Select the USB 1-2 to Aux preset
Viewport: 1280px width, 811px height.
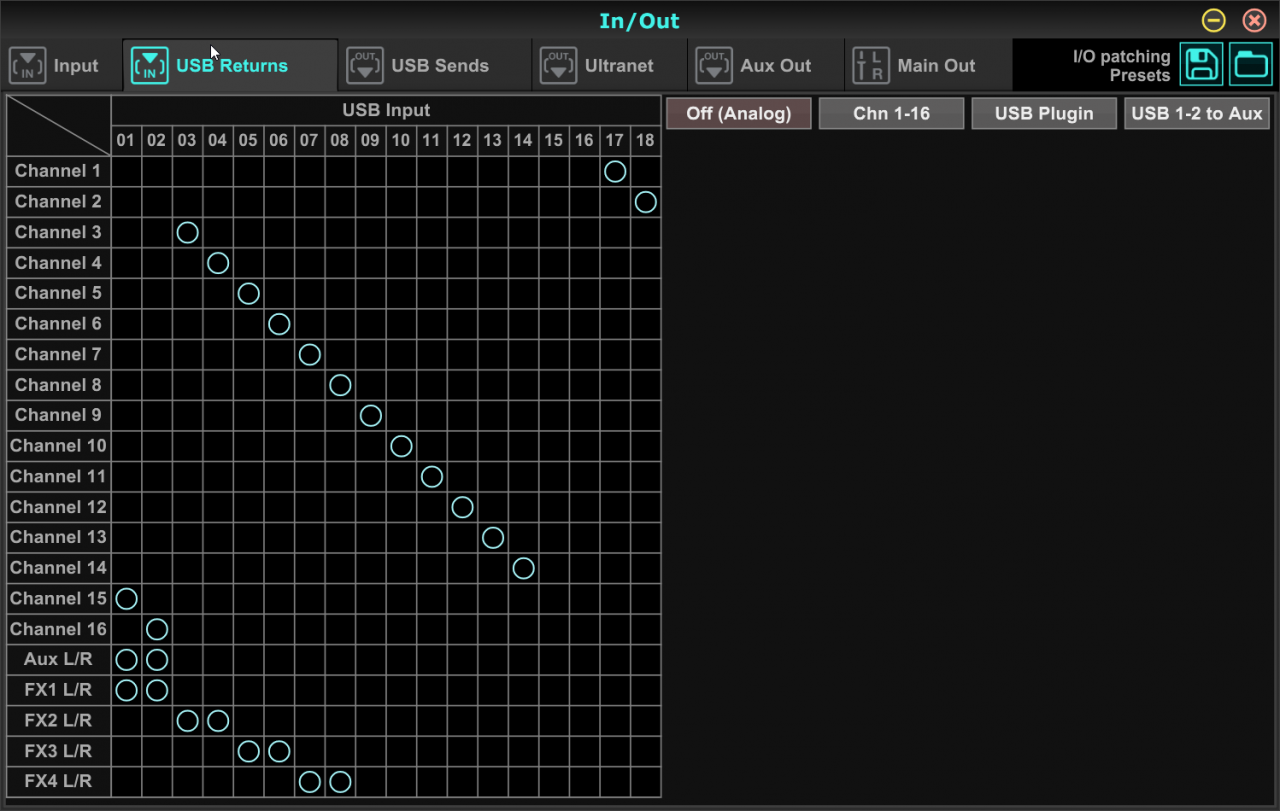coord(1197,114)
